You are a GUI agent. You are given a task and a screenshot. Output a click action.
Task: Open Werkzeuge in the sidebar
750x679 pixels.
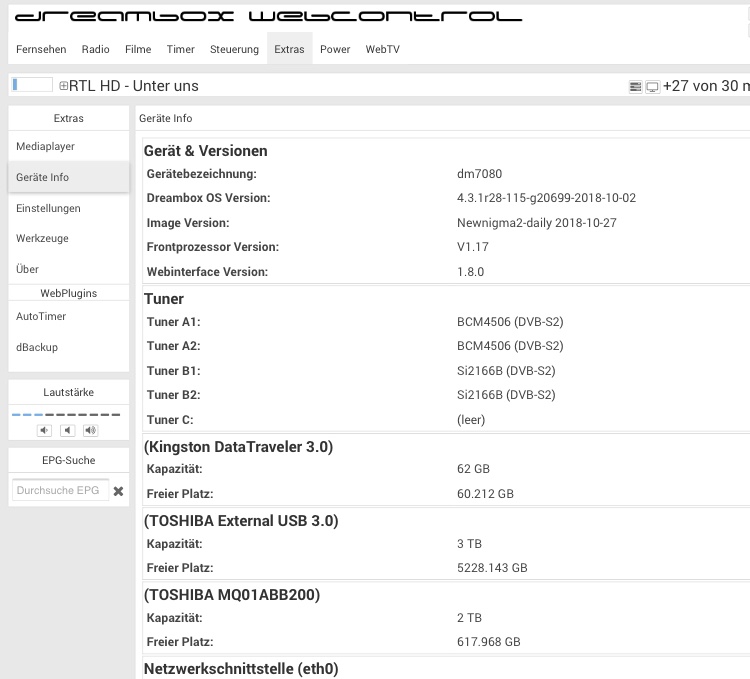pos(68,238)
